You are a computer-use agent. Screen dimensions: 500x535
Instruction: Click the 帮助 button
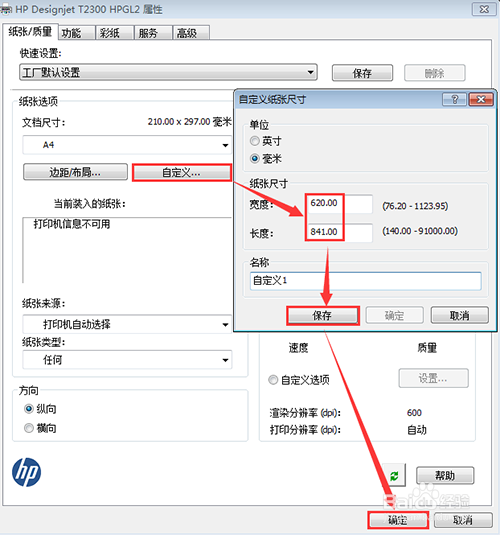445,475
